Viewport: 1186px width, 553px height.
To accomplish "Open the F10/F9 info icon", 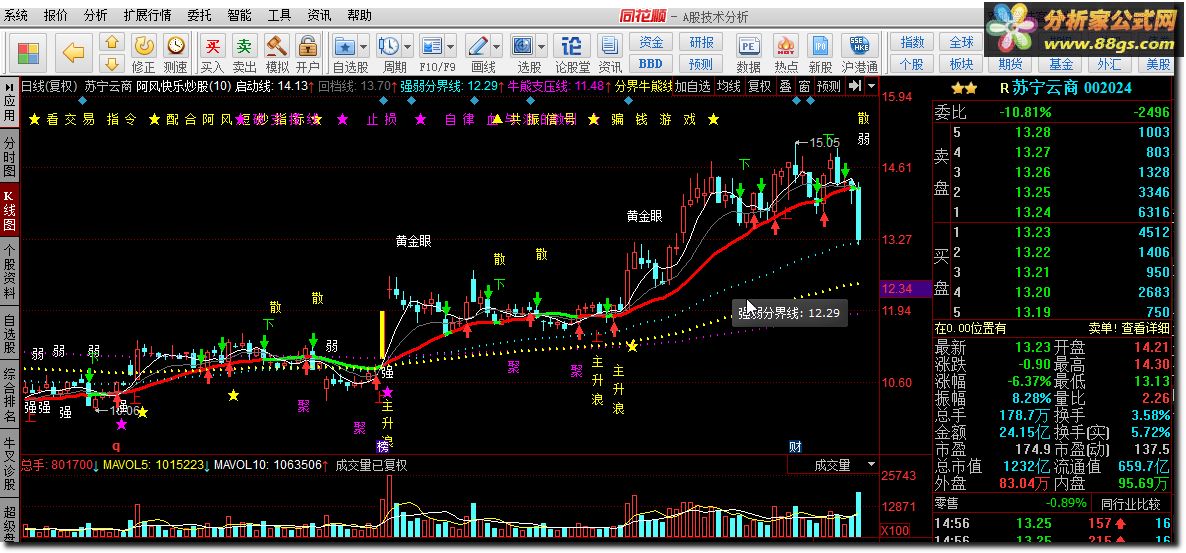I will (431, 46).
